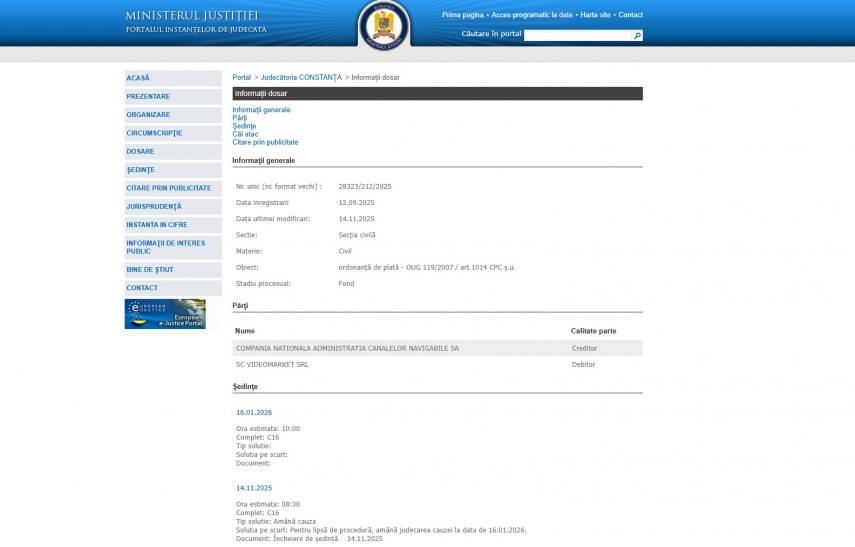The height and width of the screenshot is (547, 855).
Task: Jump to Căi atac section link
Action: [245, 134]
